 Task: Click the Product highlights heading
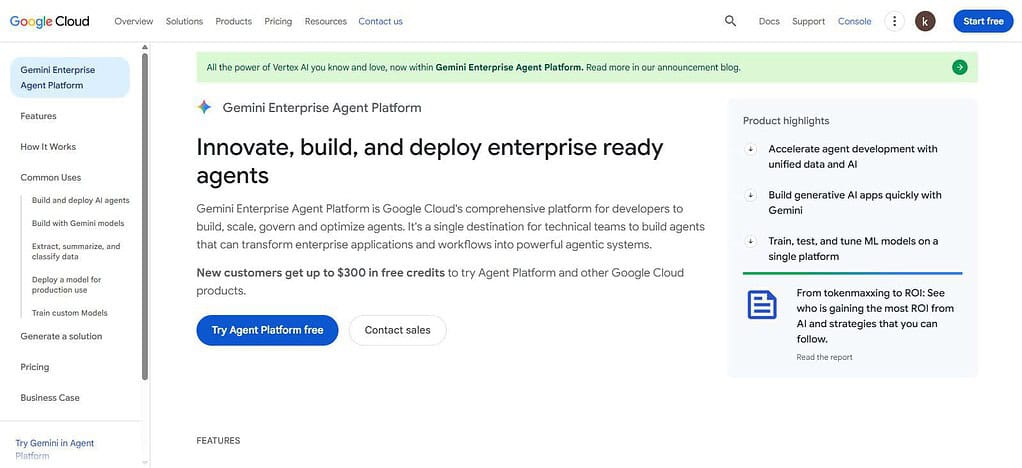(x=786, y=121)
